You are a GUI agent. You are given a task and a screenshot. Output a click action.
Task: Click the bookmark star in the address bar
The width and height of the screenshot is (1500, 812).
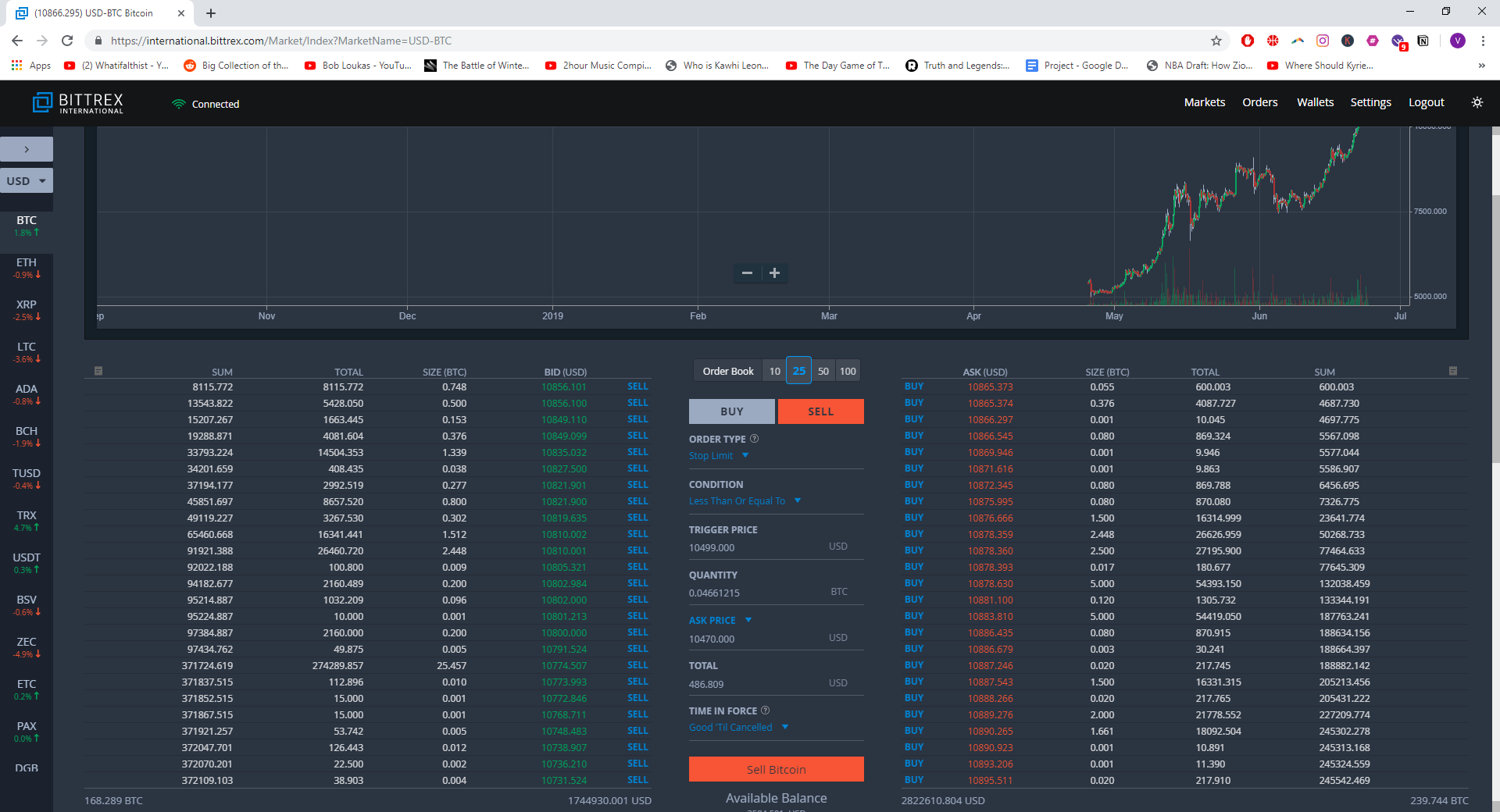coord(1216,41)
